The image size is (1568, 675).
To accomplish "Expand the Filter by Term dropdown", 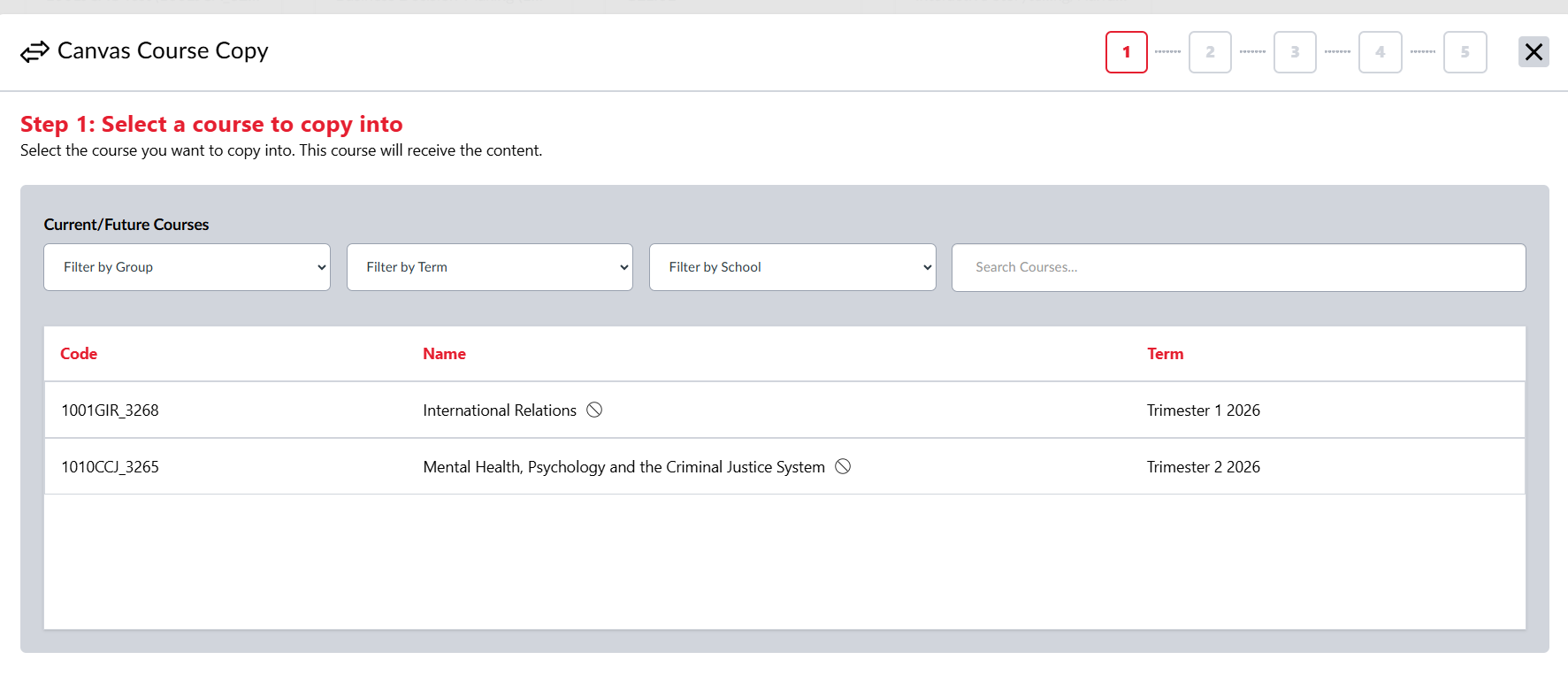I will [x=489, y=267].
